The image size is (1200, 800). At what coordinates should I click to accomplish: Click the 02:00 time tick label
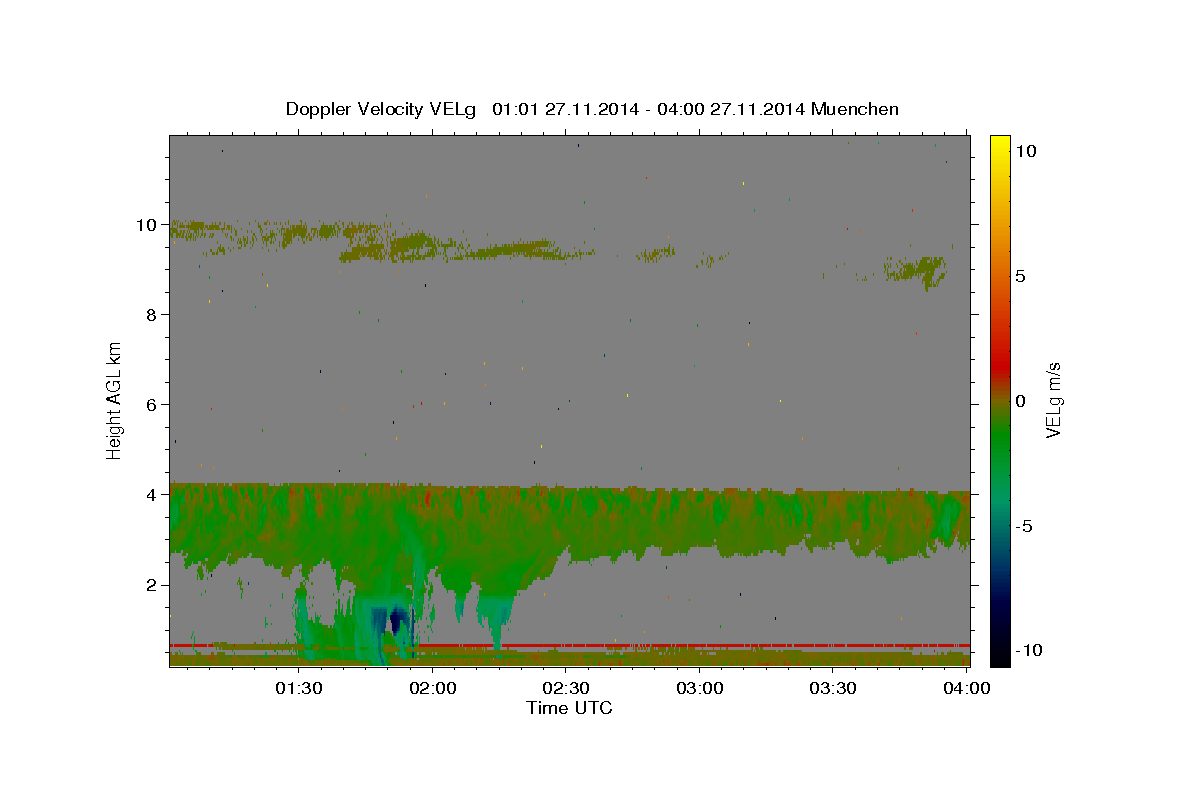pyautogui.click(x=432, y=689)
